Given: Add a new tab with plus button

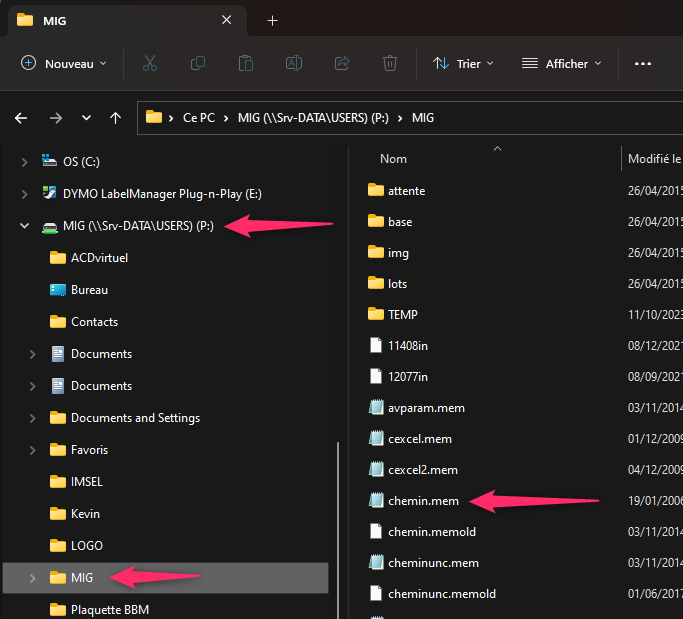Looking at the screenshot, I should [x=273, y=20].
